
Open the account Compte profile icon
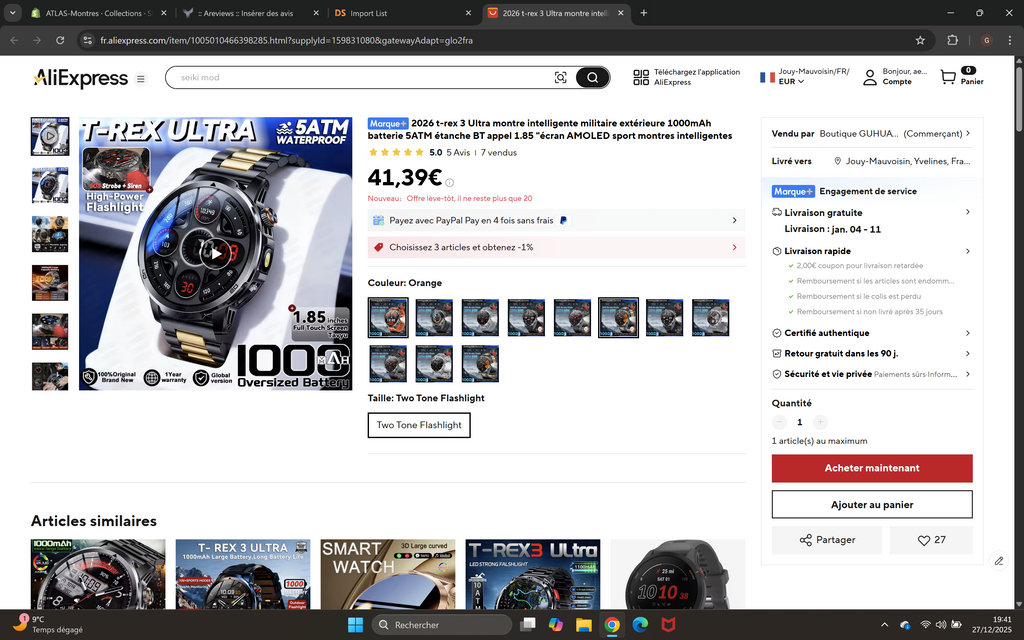tap(870, 78)
